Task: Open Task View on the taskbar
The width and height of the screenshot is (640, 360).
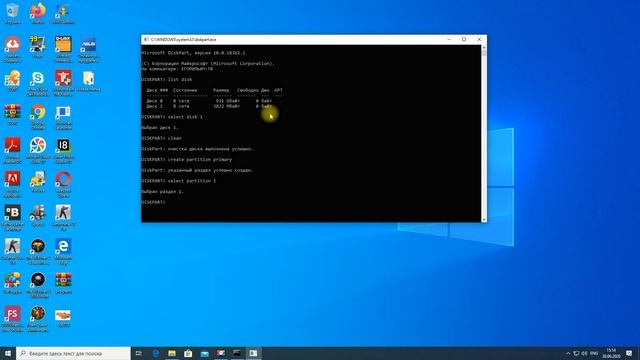Action: [x=138, y=353]
